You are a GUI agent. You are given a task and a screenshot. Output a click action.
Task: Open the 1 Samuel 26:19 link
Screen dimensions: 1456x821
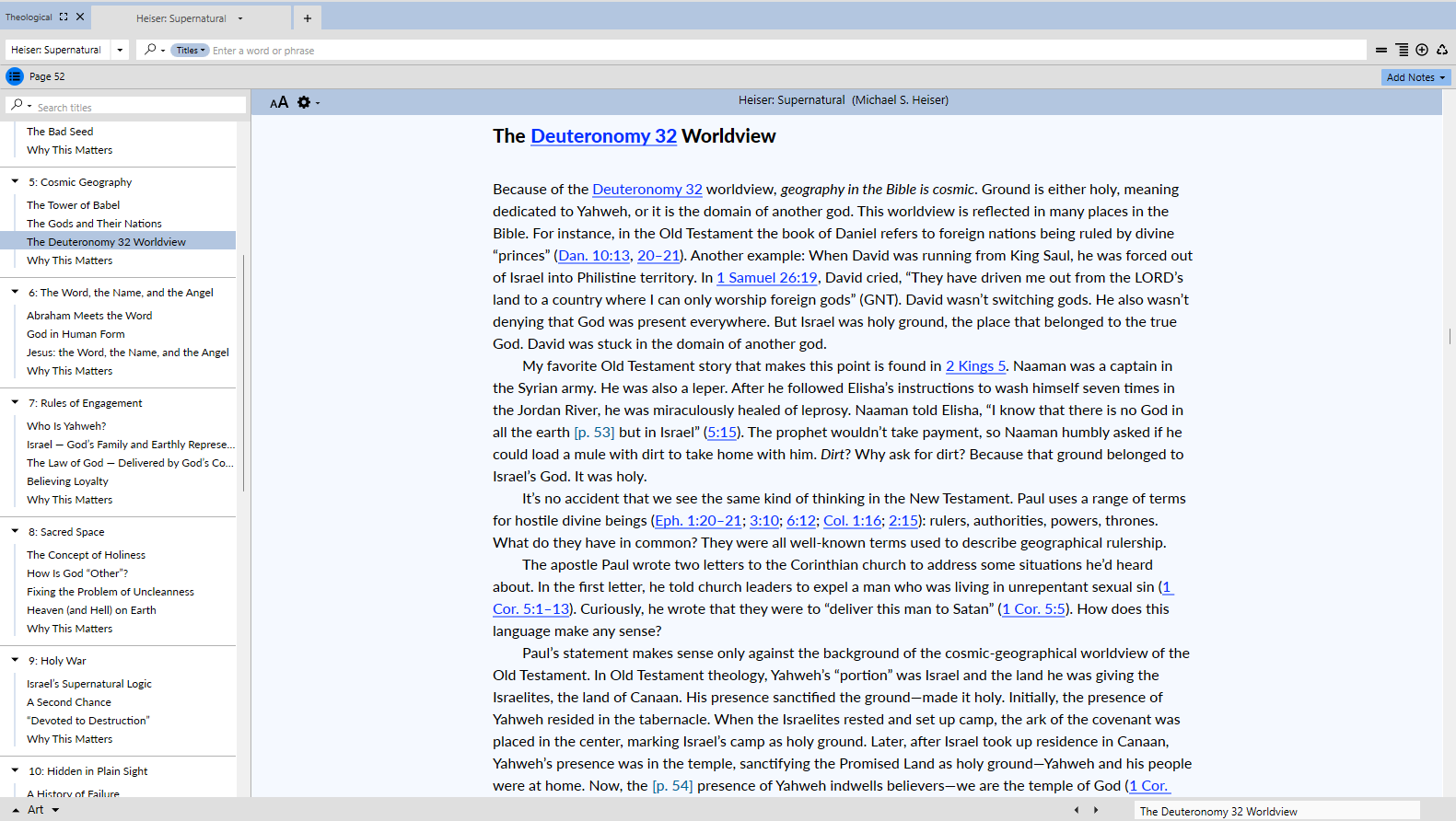[x=767, y=278]
